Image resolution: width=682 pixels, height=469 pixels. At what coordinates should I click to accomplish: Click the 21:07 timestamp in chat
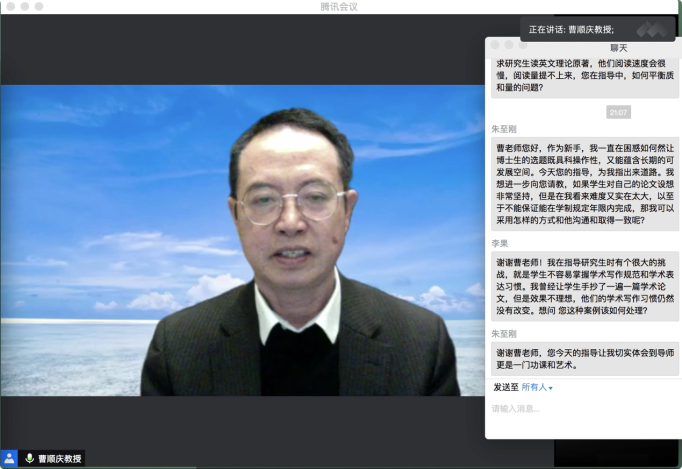(618, 112)
